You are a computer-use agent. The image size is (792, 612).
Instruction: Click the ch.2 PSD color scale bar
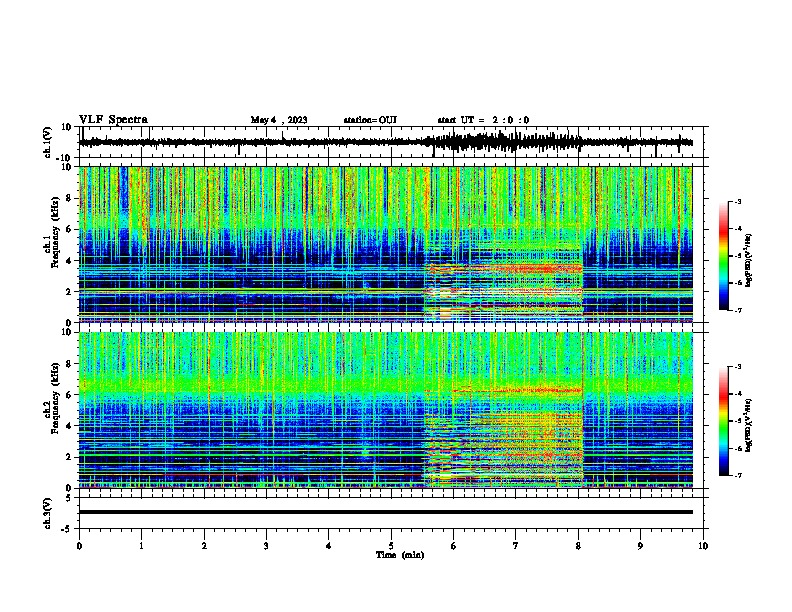coord(723,421)
